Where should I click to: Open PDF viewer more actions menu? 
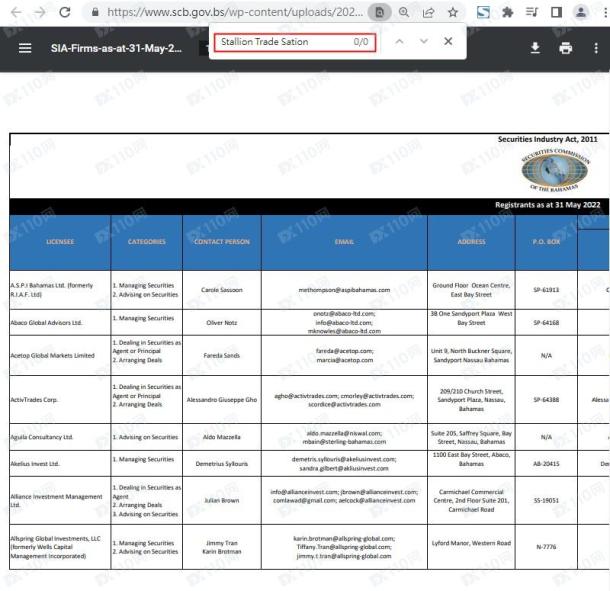[596, 48]
